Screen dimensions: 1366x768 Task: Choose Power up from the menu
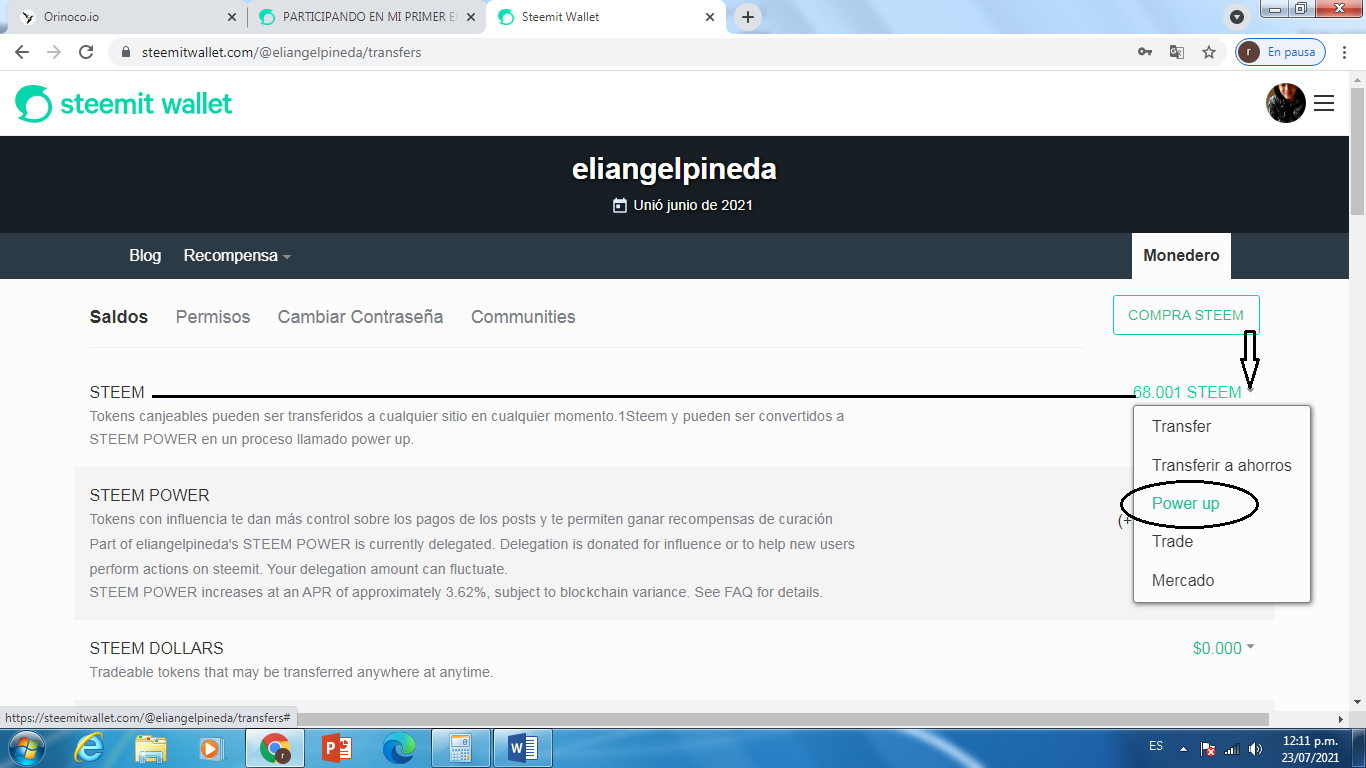click(1186, 503)
